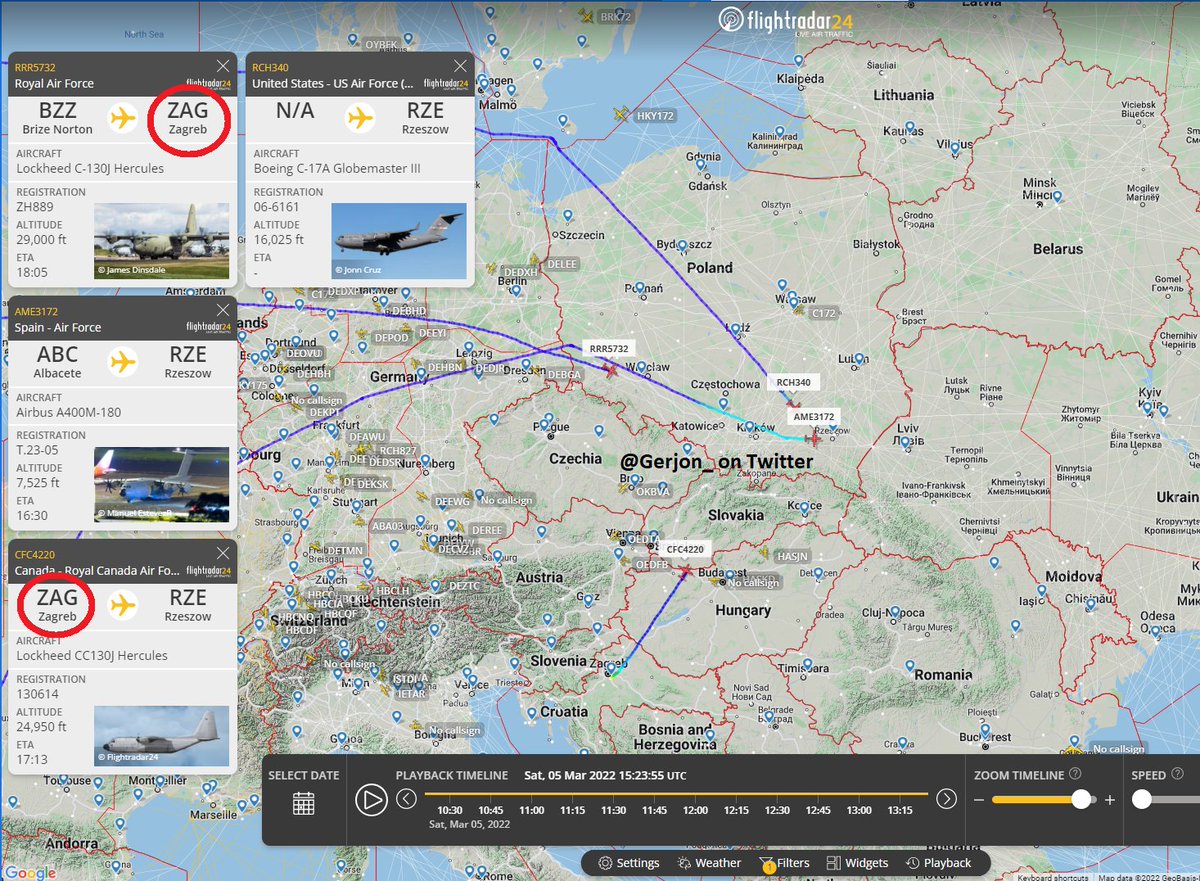Open Widgets in bottom toolbar
The height and width of the screenshot is (881, 1200).
[857, 863]
